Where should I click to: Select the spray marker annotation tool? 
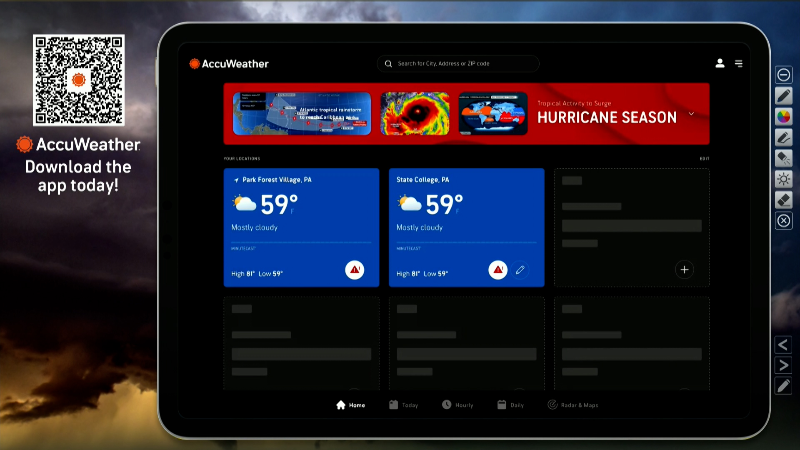(x=784, y=158)
